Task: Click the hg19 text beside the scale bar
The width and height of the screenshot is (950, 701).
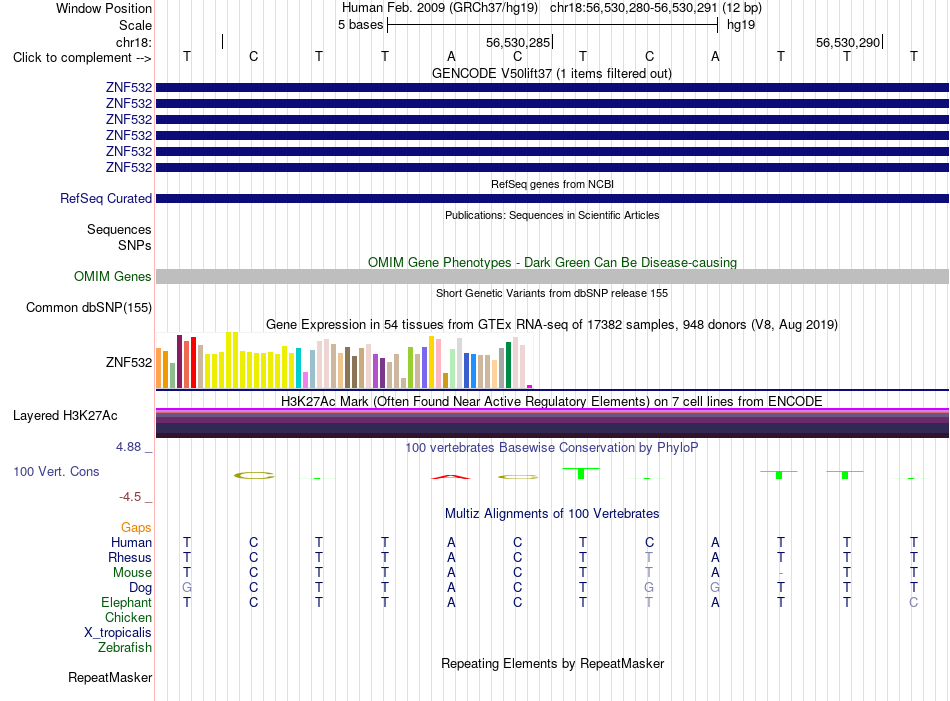Action: click(740, 25)
